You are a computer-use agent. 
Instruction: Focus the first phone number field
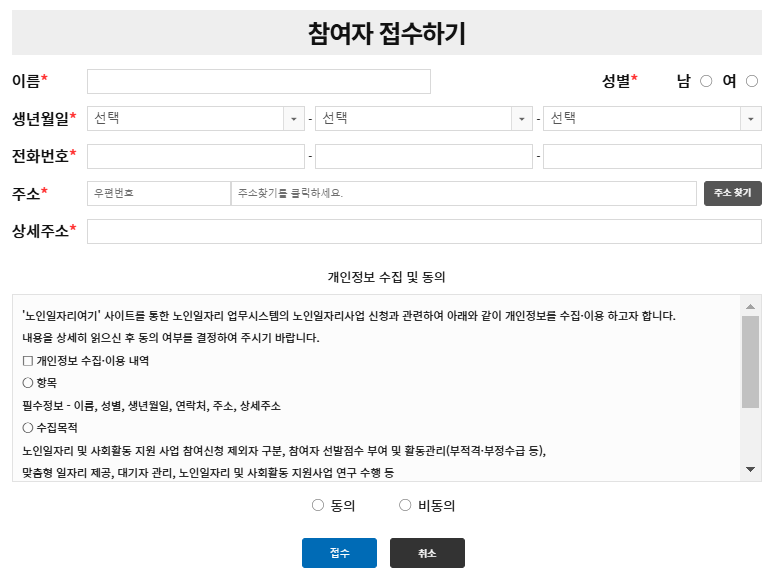(x=196, y=156)
